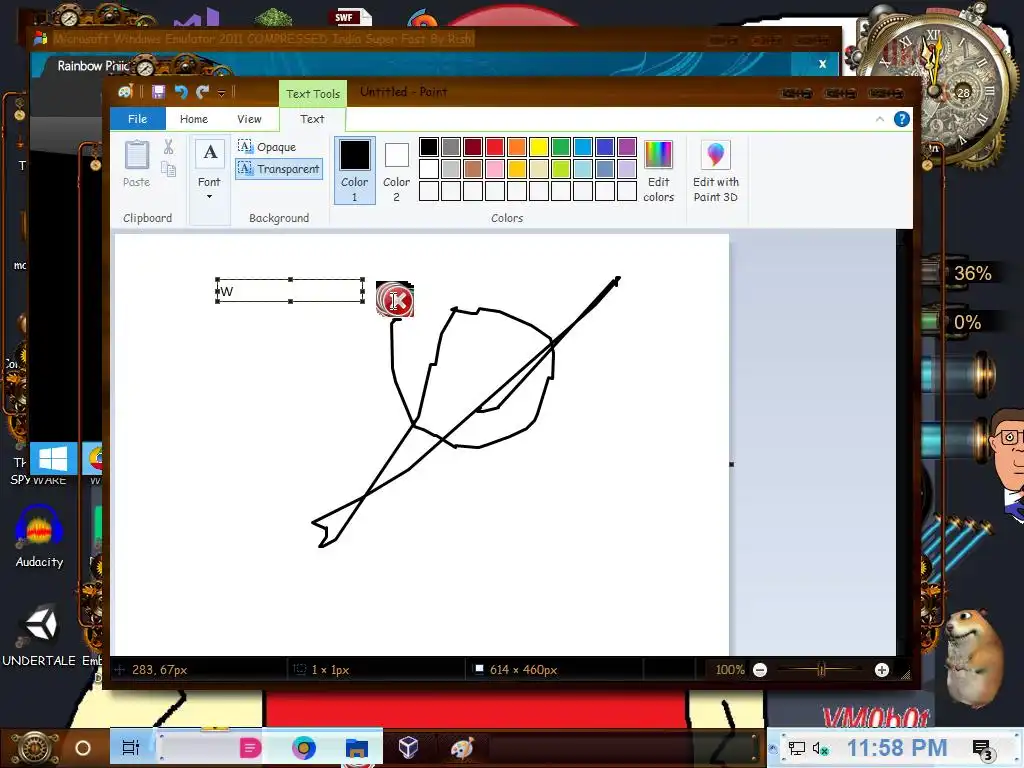This screenshot has height=768, width=1024.
Task: Click the Windows logo desktop tile
Action: click(x=53, y=458)
